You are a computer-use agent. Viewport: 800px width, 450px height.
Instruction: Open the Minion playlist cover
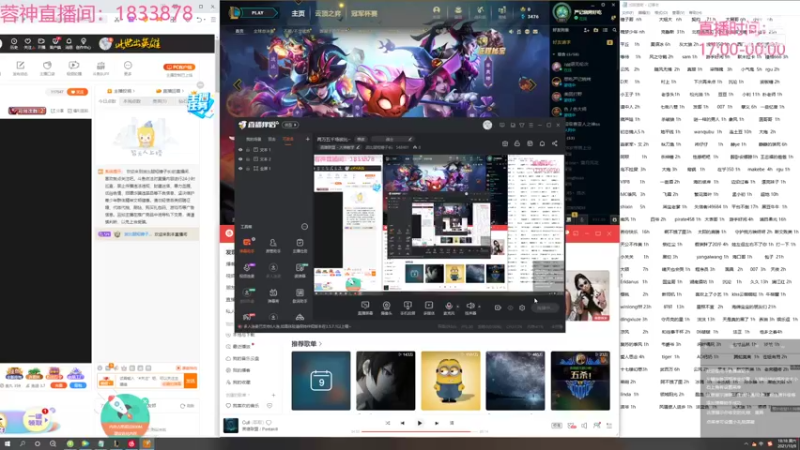click(451, 381)
